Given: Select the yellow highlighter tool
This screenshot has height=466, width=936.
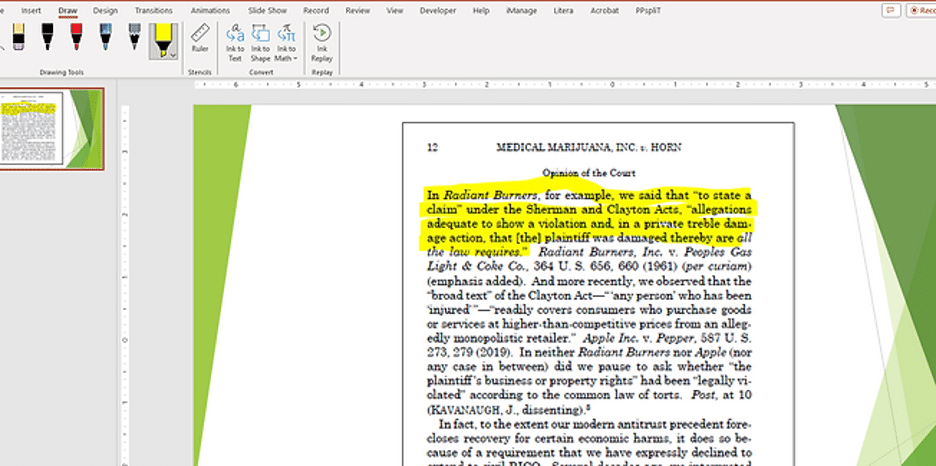Looking at the screenshot, I should point(162,38).
